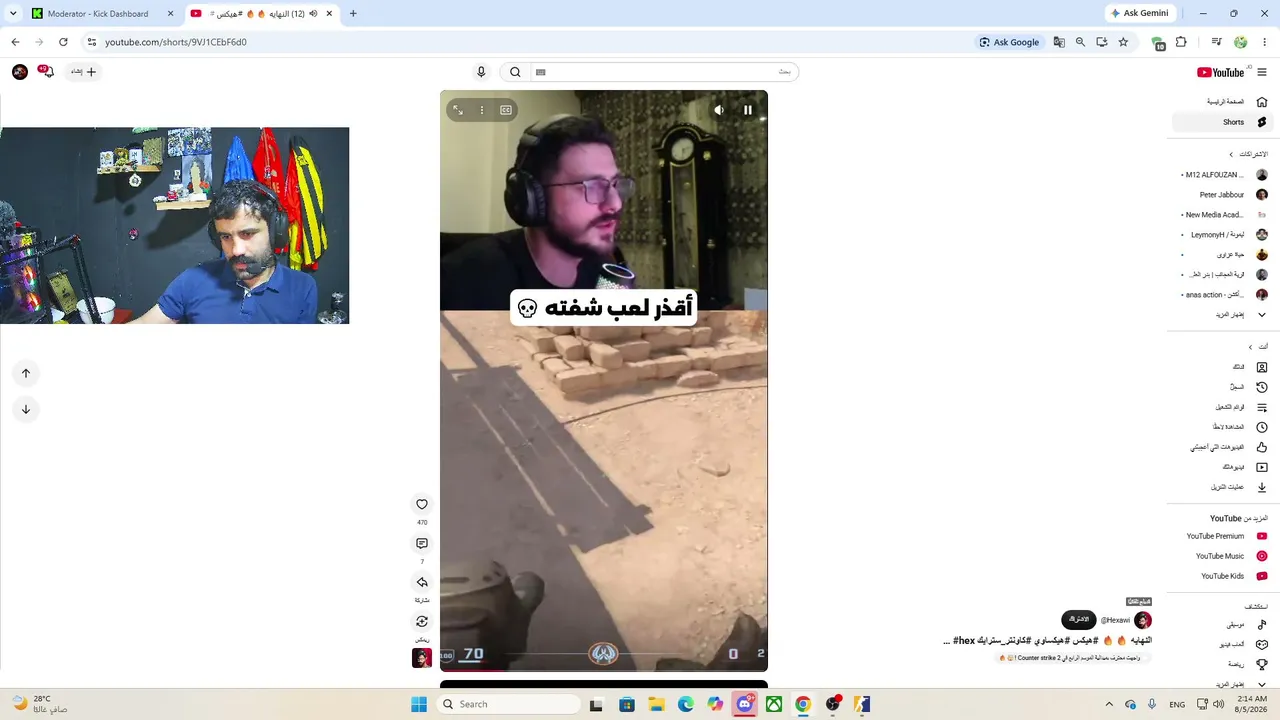Viewport: 1280px width, 720px height.
Task: Open Watch later in the sidebar
Action: (1223, 427)
